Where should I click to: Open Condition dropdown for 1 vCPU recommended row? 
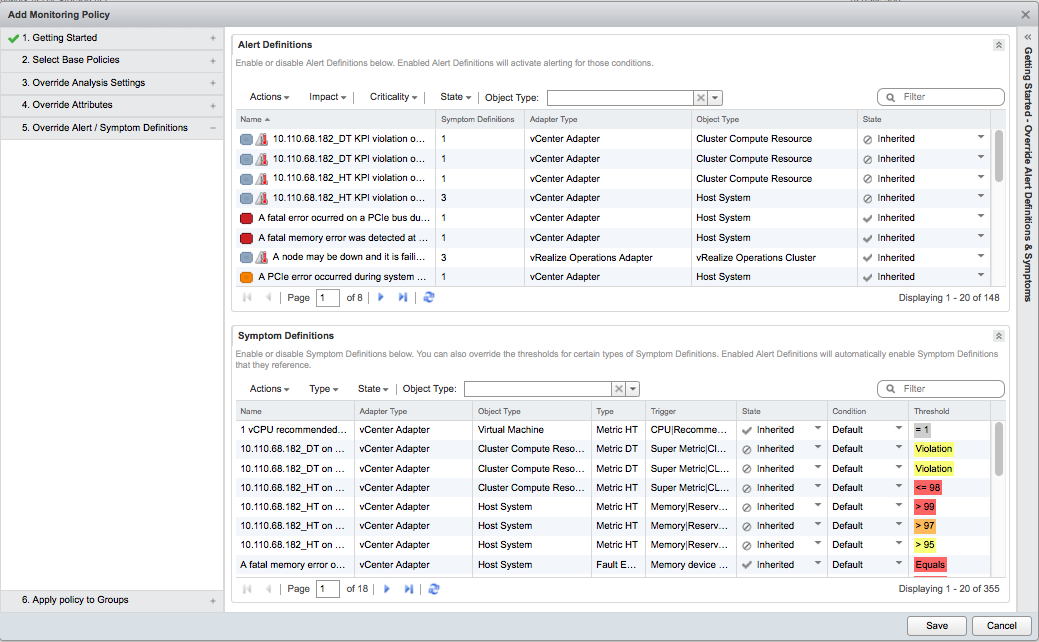point(897,429)
